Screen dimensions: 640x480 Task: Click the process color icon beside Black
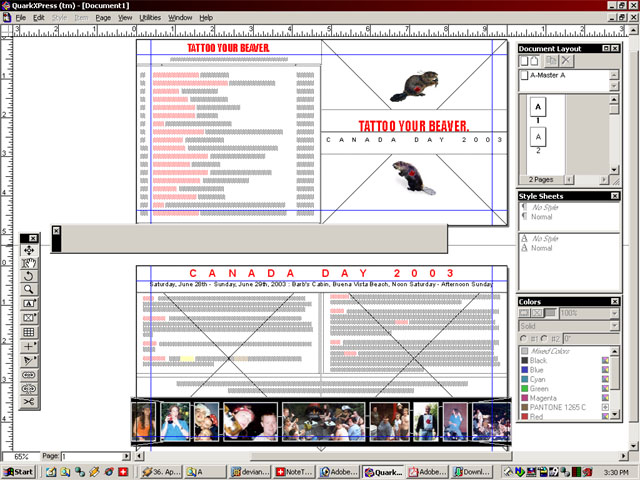[x=605, y=360]
